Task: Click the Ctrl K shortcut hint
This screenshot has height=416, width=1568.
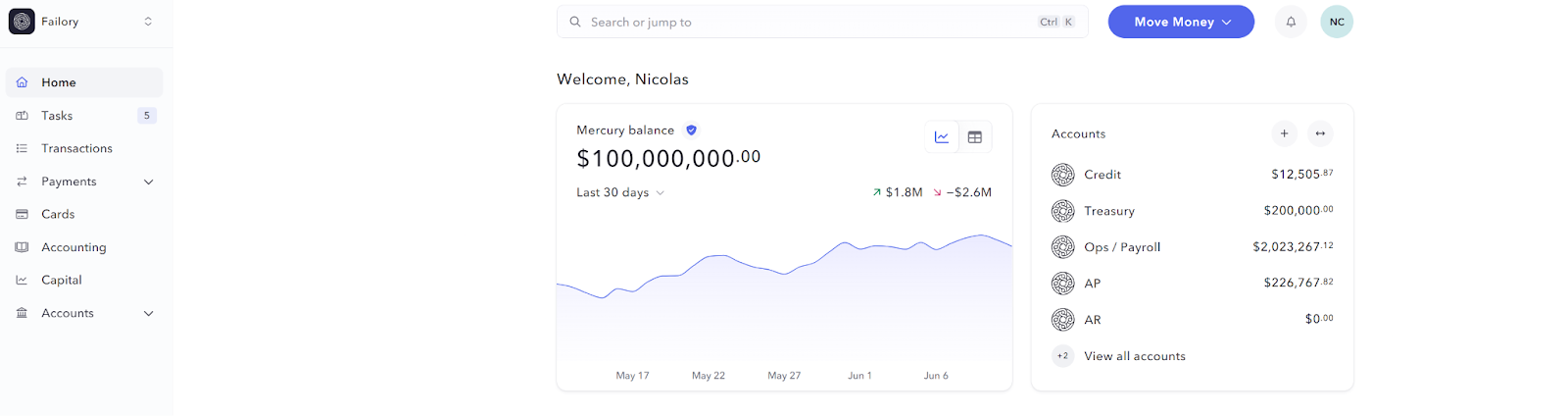Action: (1057, 22)
